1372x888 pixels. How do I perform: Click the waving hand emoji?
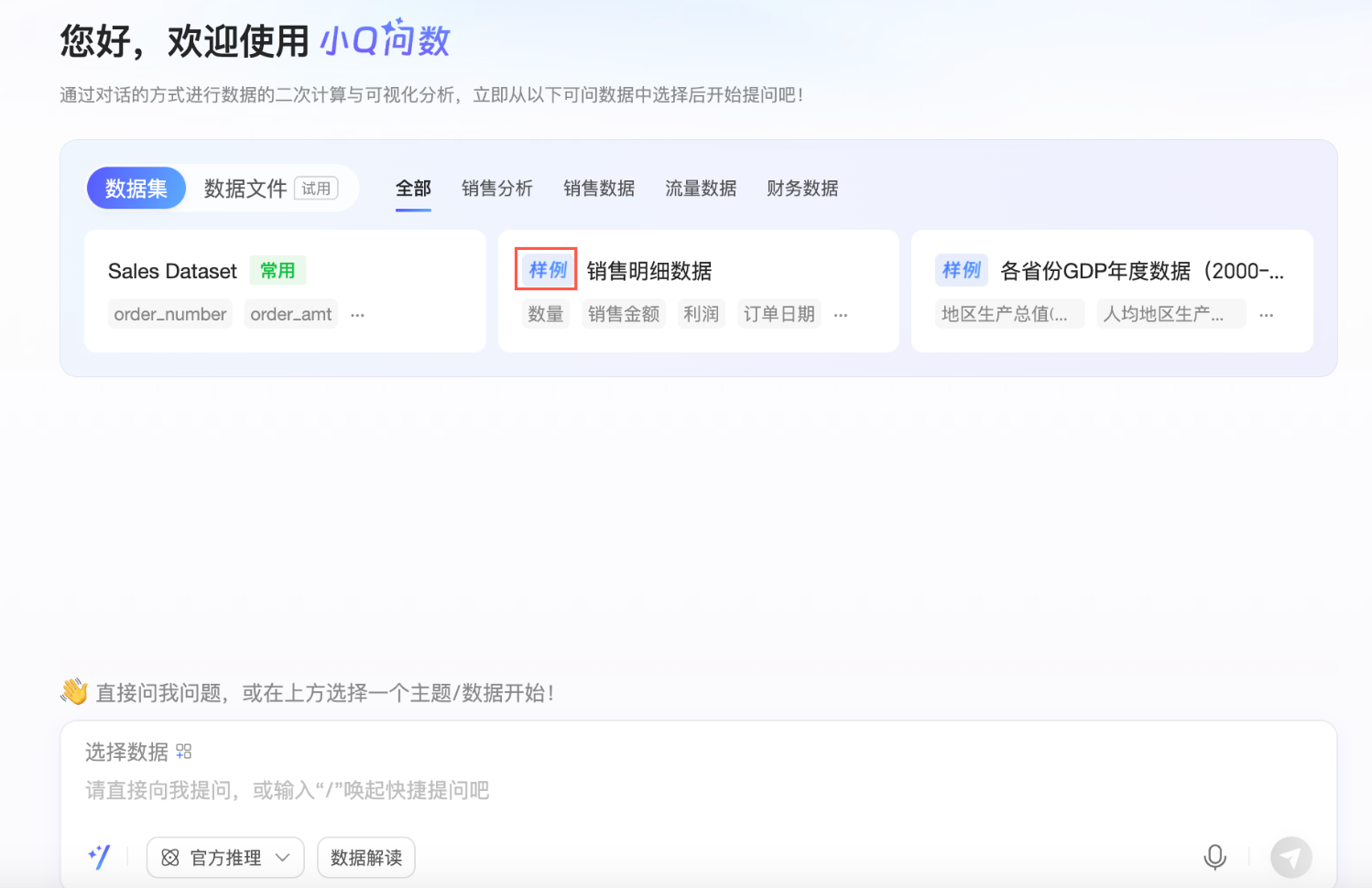74,692
